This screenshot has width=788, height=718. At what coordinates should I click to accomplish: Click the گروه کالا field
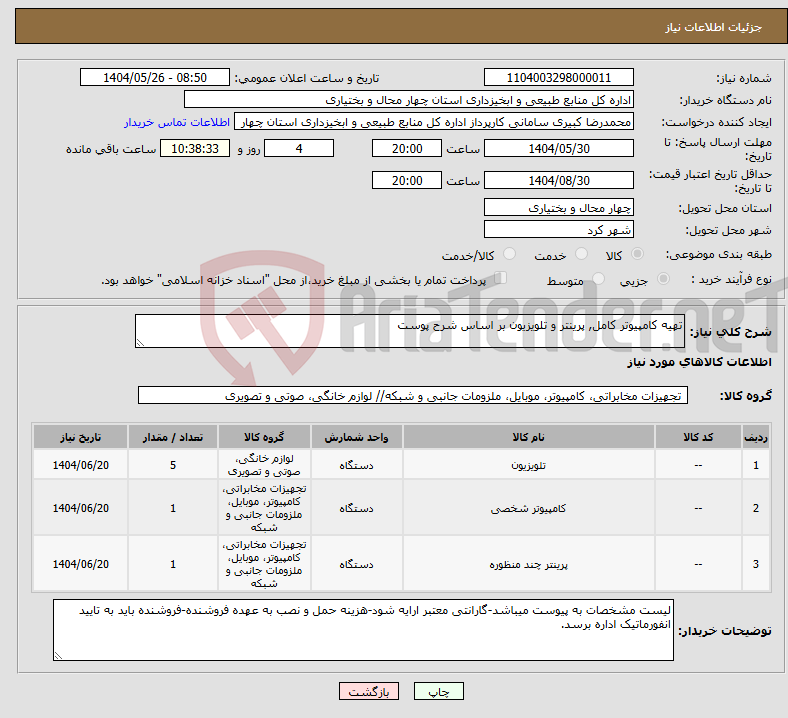pos(413,395)
